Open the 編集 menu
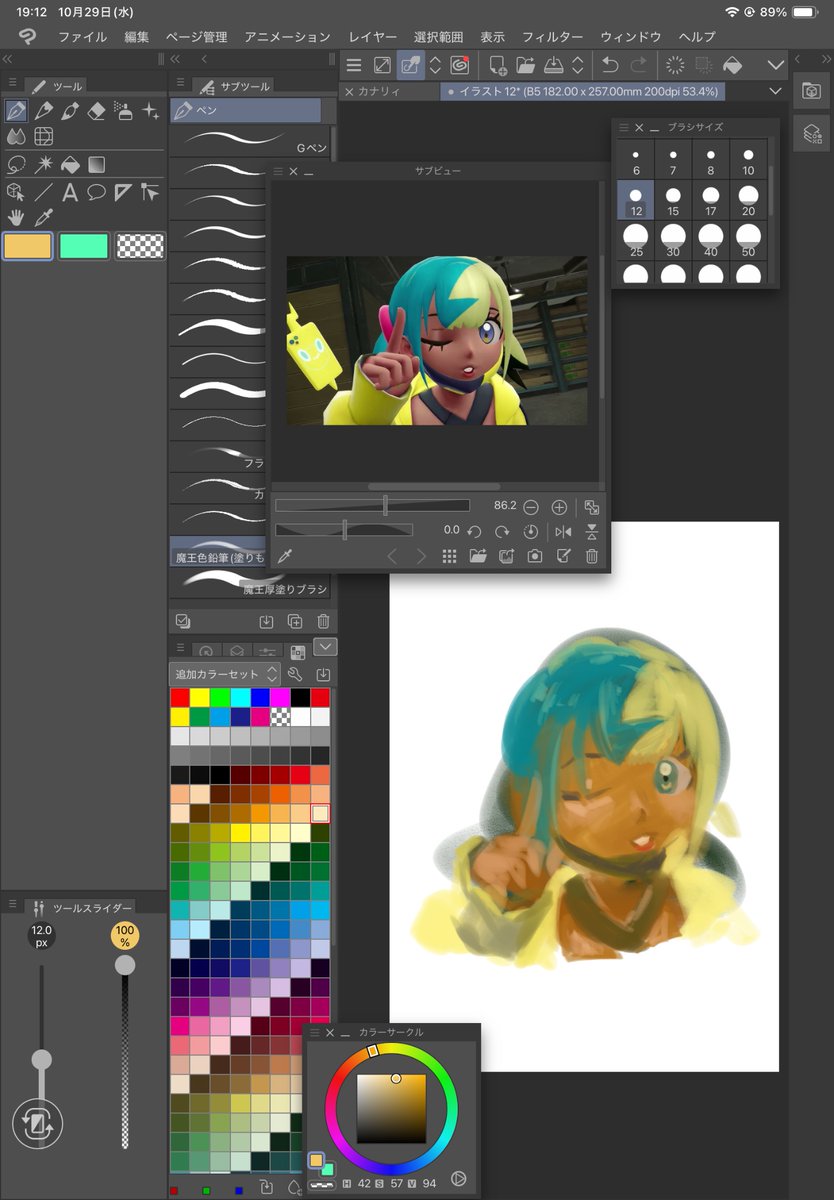 click(137, 37)
